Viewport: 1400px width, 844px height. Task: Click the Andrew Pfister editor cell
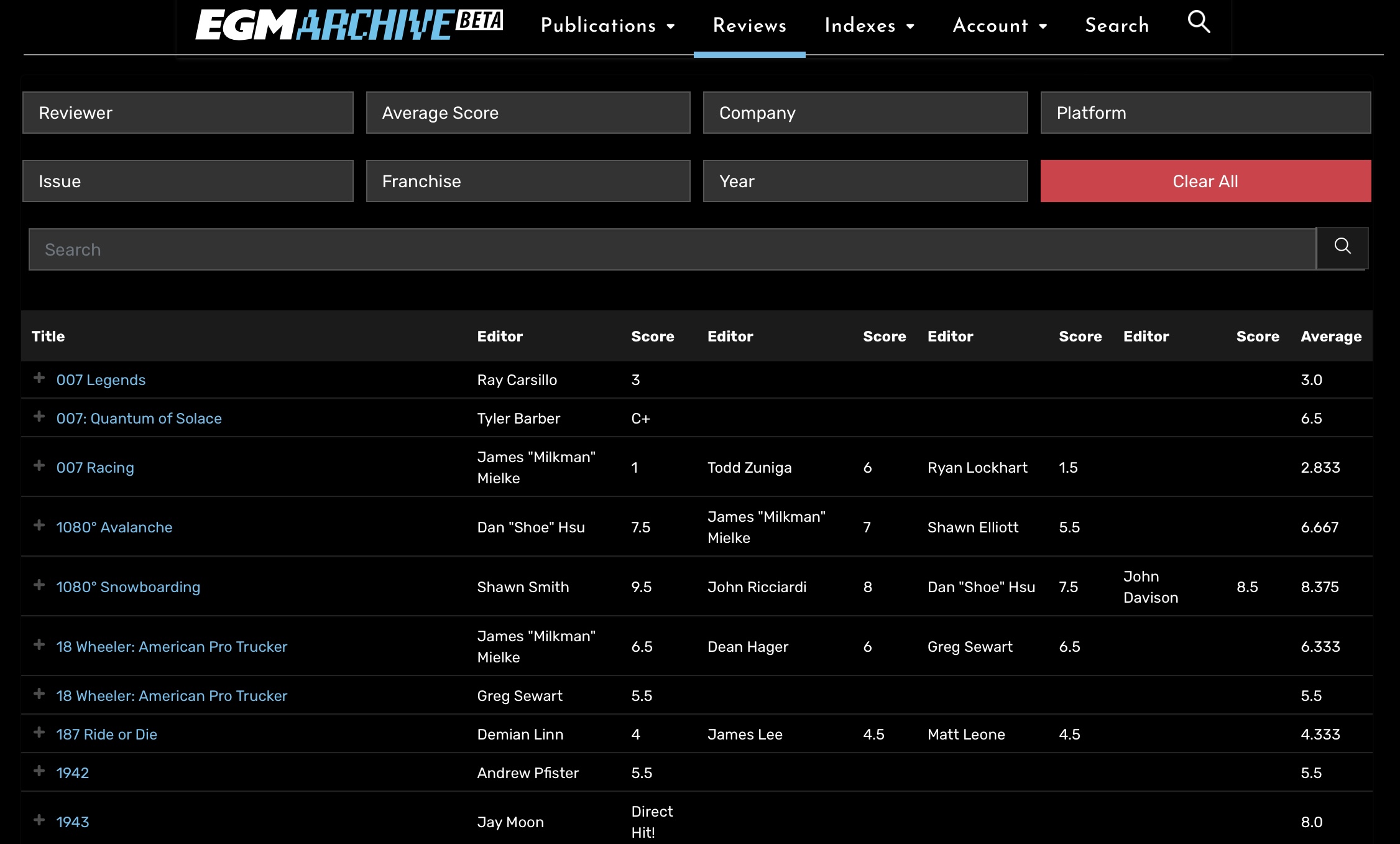(528, 773)
